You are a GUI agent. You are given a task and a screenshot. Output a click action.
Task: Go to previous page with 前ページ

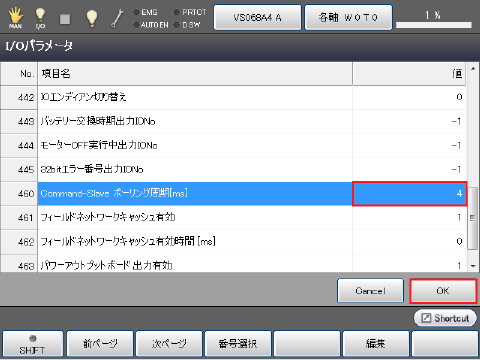point(100,344)
